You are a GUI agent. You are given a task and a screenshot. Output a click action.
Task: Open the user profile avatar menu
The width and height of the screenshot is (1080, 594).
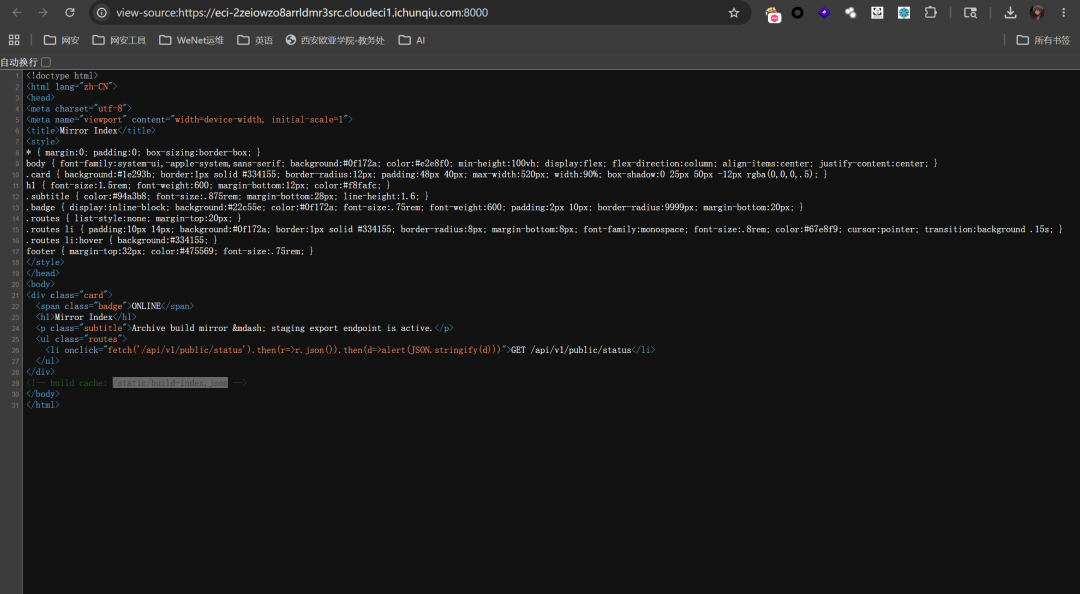point(1037,12)
